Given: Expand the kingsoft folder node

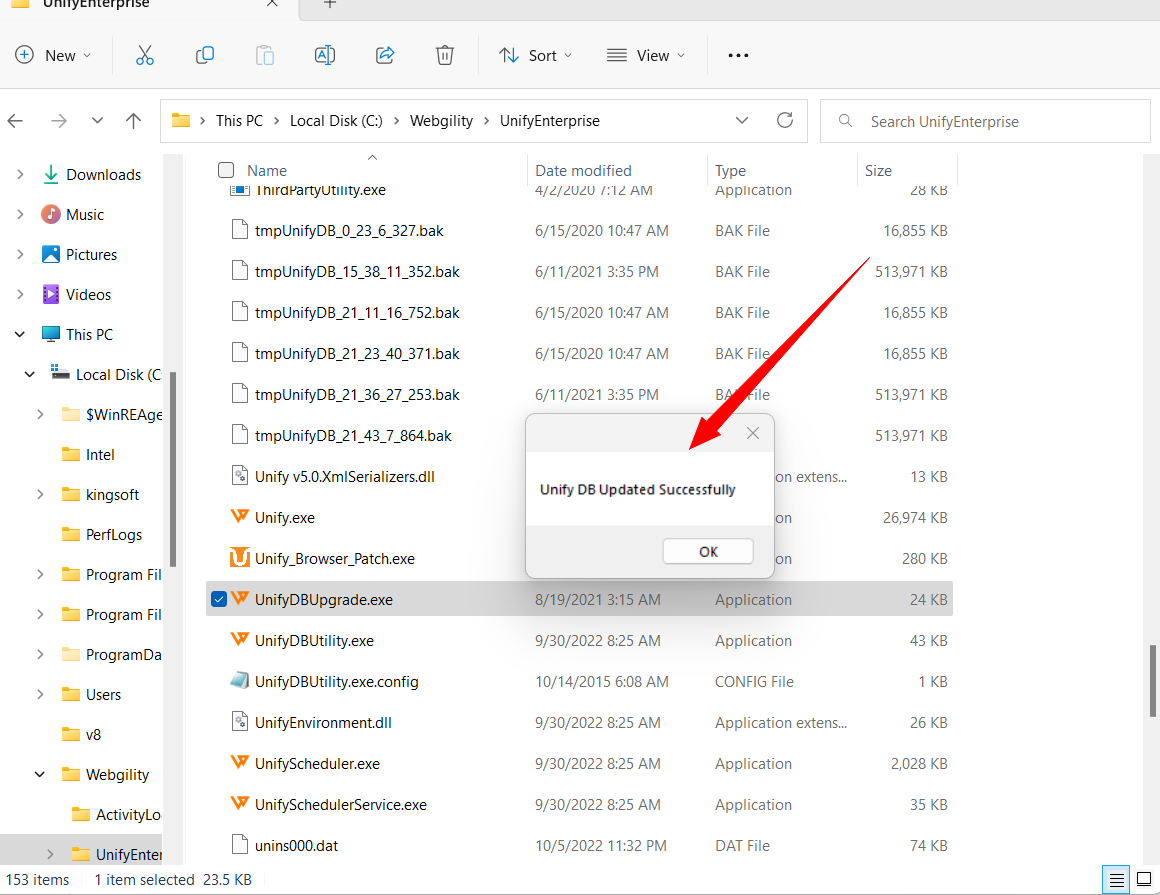Looking at the screenshot, I should pyautogui.click(x=41, y=495).
